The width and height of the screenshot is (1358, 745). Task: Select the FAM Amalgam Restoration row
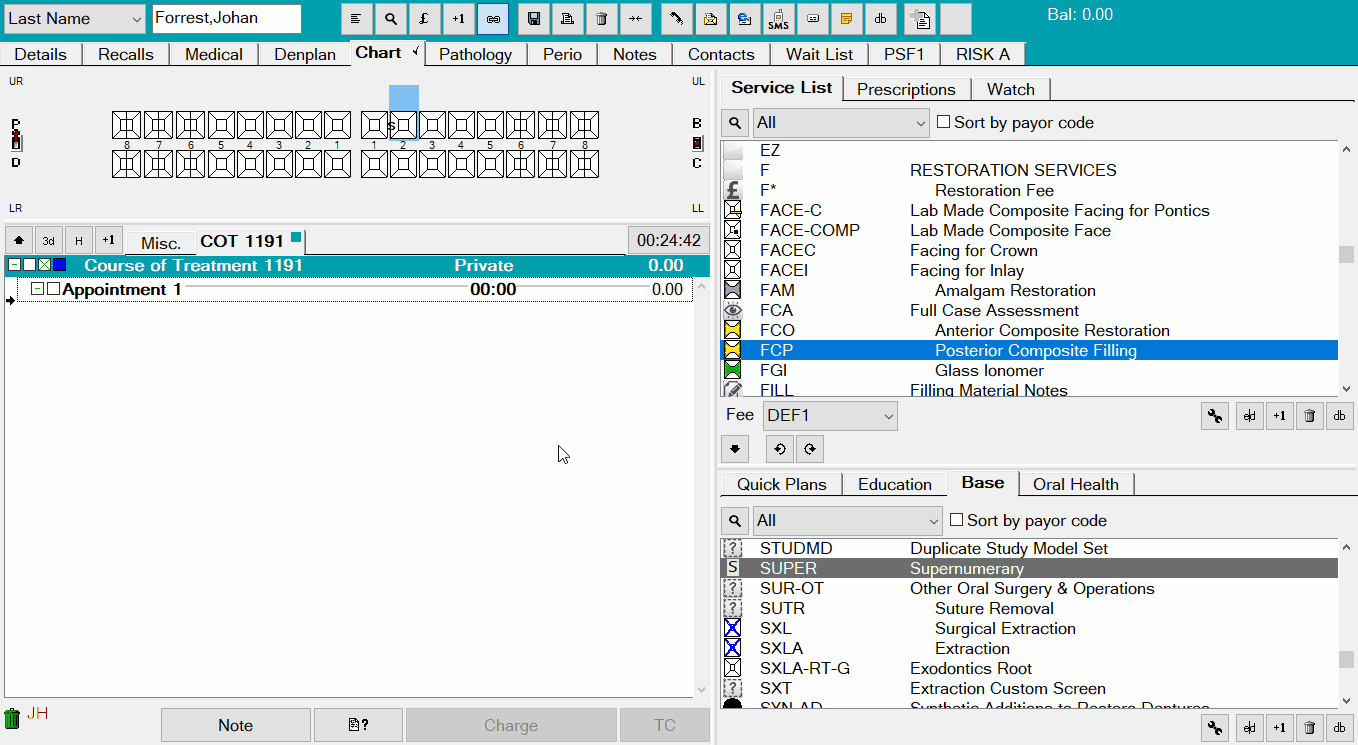(x=1029, y=290)
